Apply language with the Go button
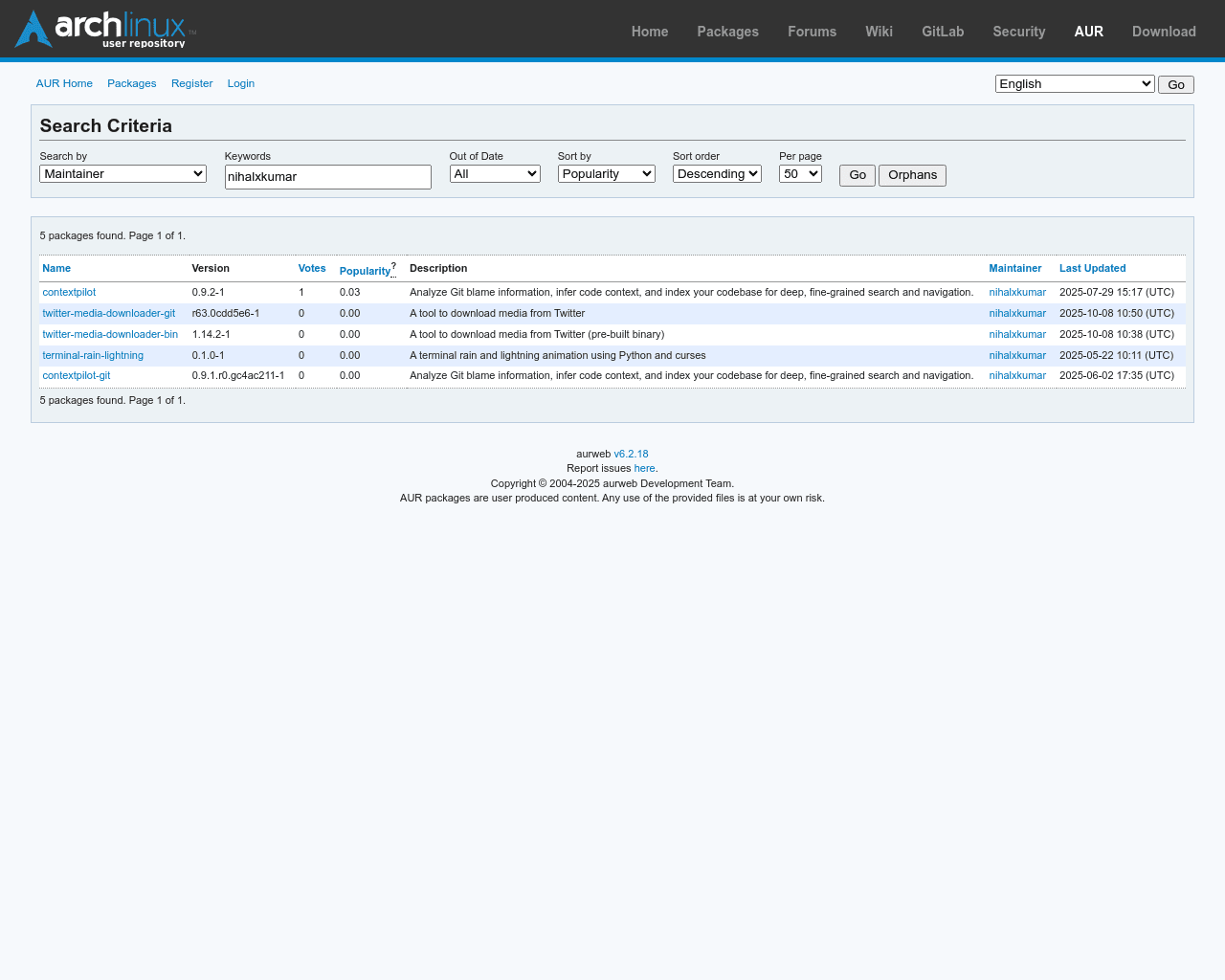This screenshot has width=1225, height=980. coord(1175,84)
